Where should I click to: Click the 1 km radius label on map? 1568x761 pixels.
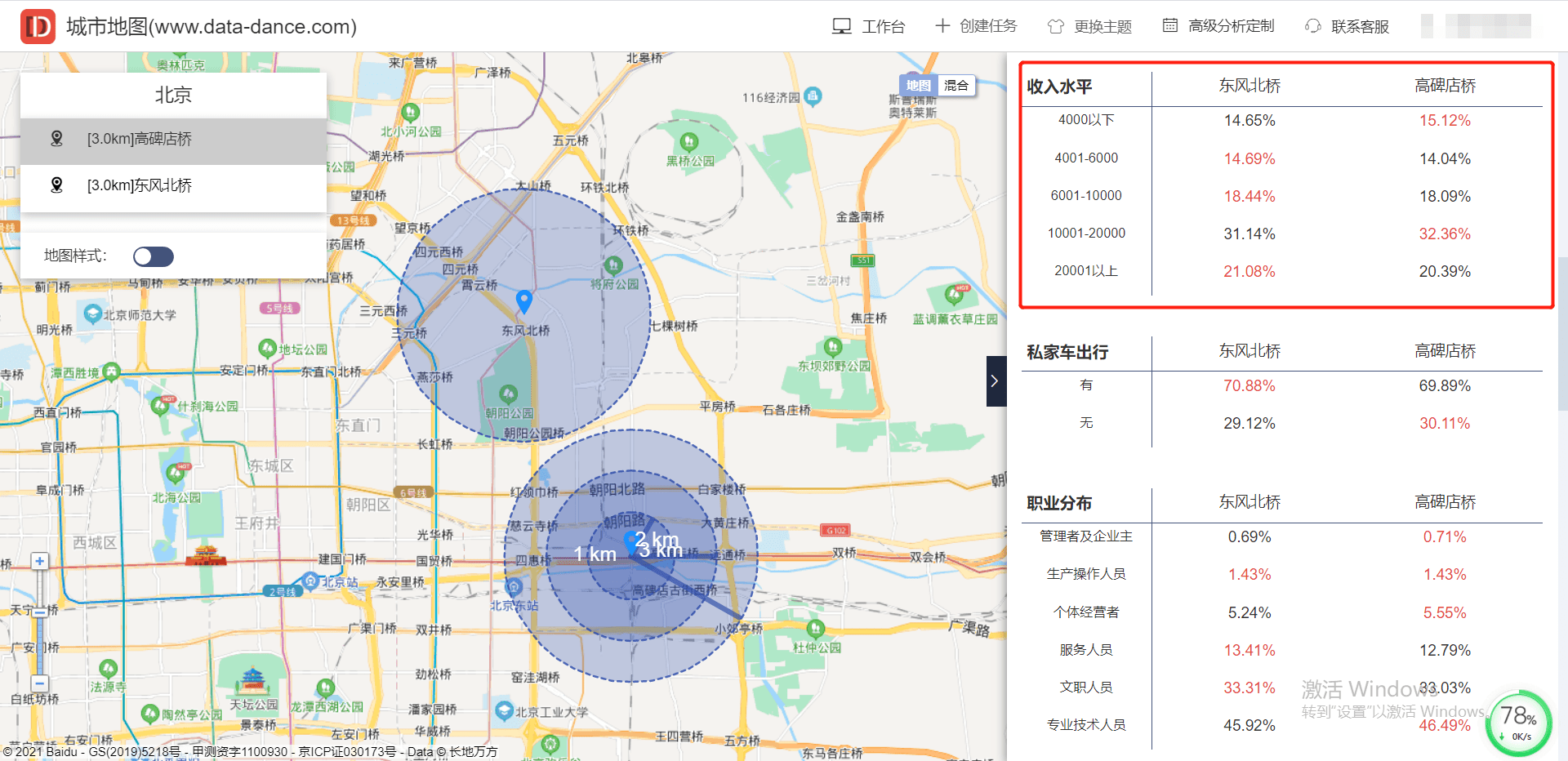[x=595, y=554]
